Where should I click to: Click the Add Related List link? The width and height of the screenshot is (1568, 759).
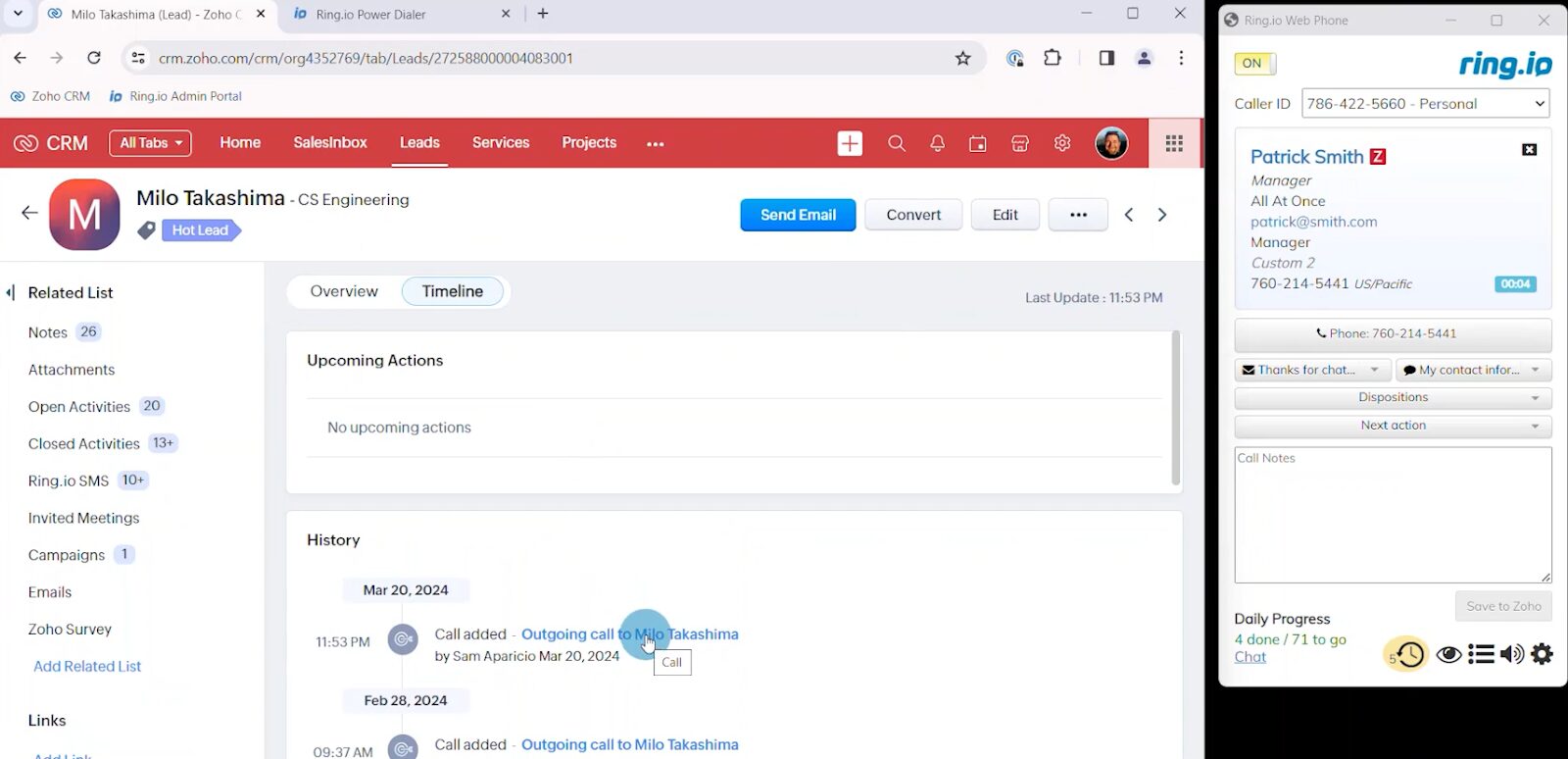pos(87,666)
